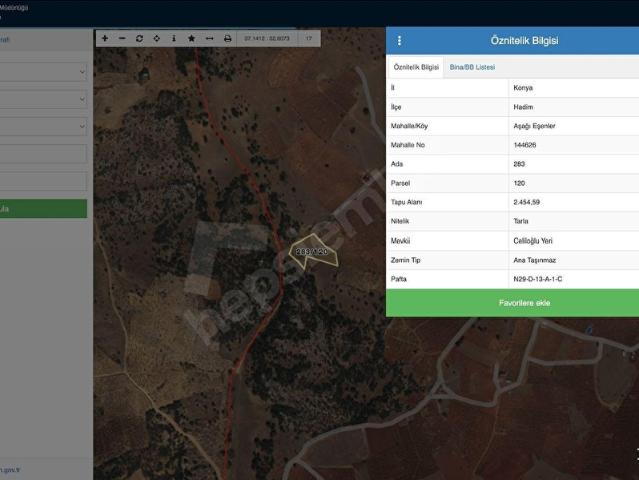
Task: Click the refresh map icon
Action: click(x=139, y=38)
